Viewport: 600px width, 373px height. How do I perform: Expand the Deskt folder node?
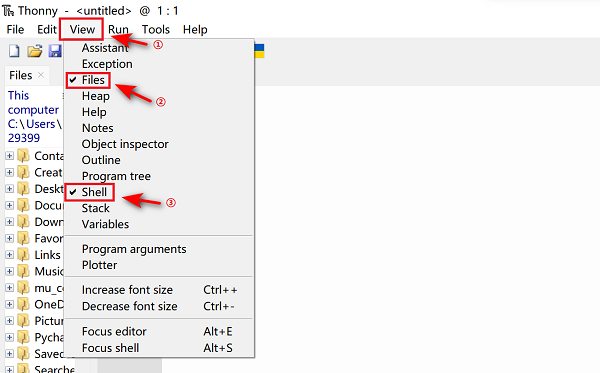click(10, 189)
